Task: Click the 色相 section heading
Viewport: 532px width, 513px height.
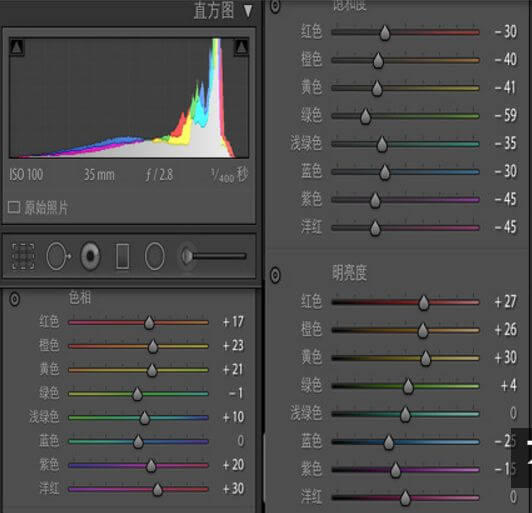Action: coord(80,298)
